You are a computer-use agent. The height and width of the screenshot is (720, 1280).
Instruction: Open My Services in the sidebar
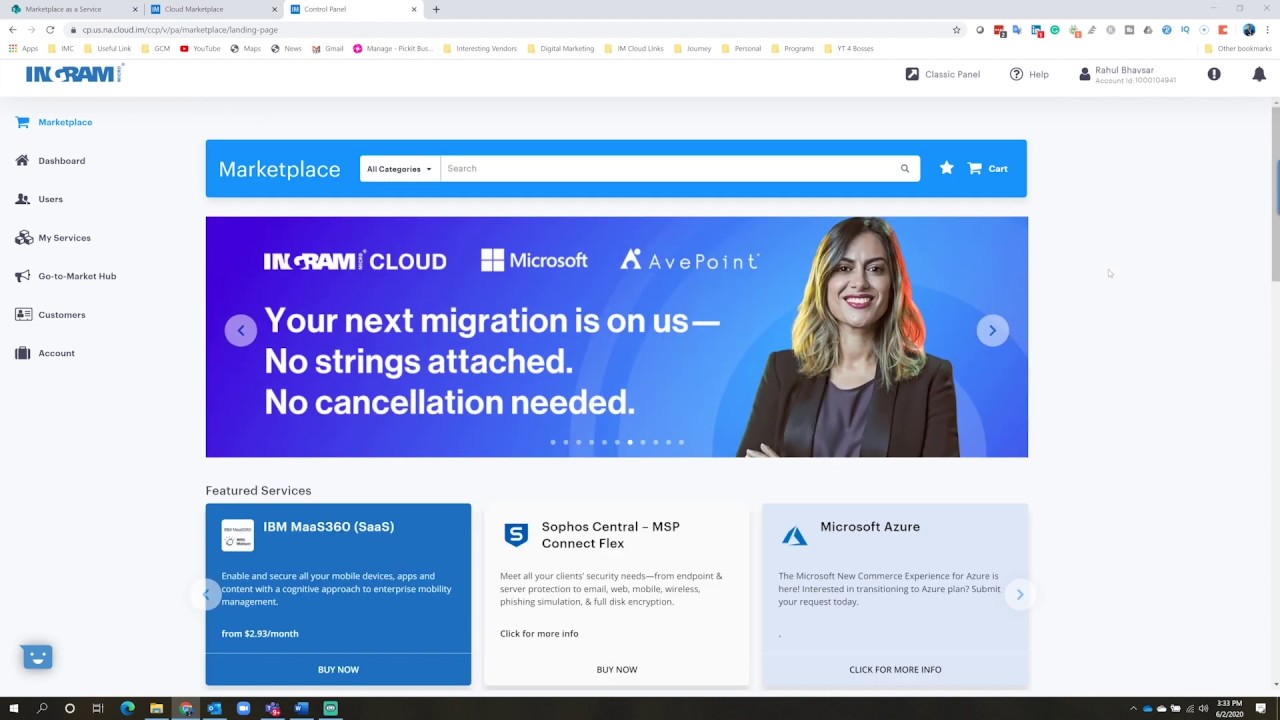[x=64, y=238]
